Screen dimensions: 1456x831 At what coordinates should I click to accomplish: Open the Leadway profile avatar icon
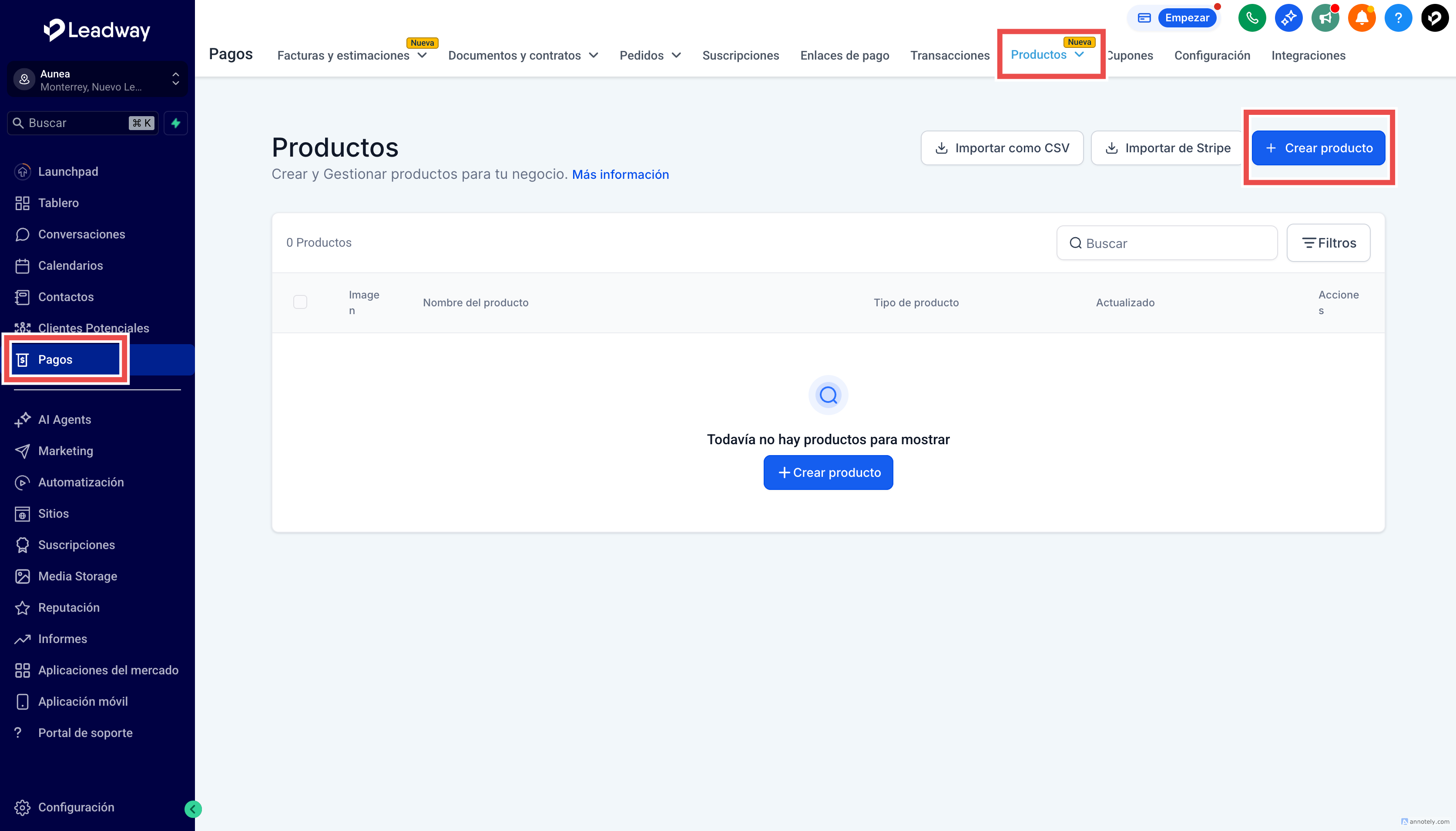[x=1434, y=18]
